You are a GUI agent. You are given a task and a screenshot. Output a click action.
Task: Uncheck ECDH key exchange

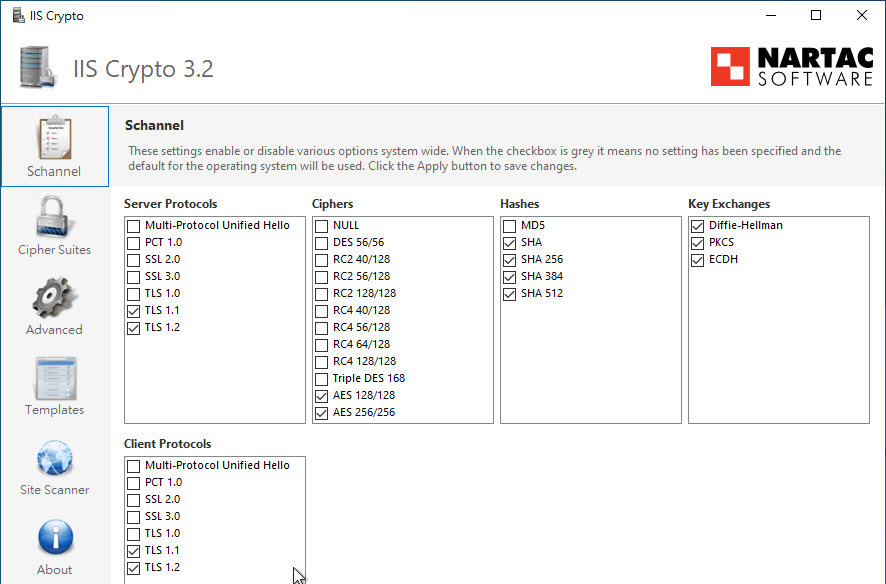(x=698, y=260)
